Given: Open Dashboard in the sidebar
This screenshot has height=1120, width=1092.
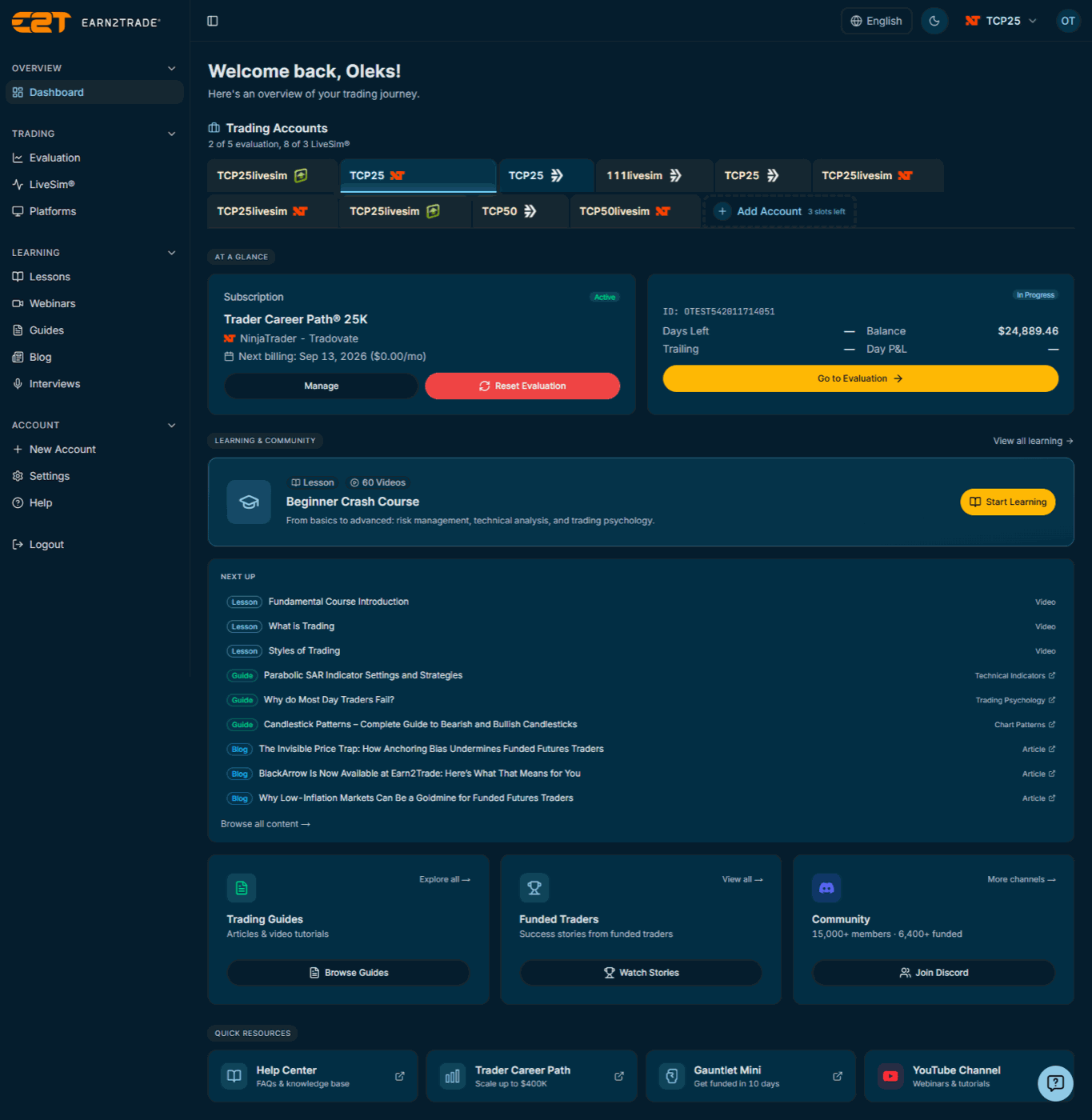Looking at the screenshot, I should (x=94, y=92).
